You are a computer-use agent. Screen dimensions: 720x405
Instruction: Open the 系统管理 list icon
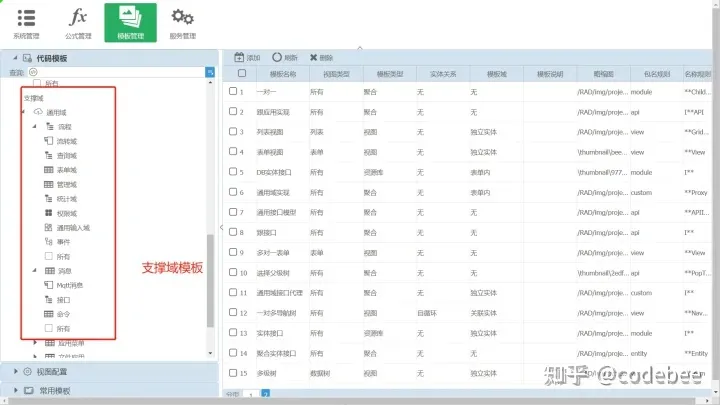tap(26, 18)
